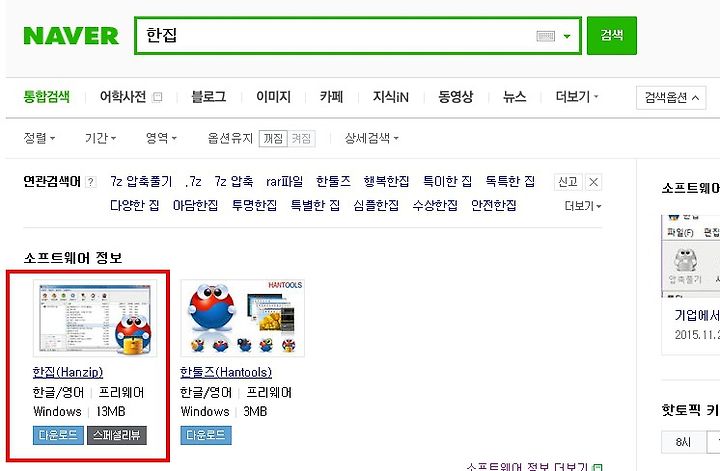Click the help question mark beside 연관검색어
This screenshot has height=471, width=720.
tap(91, 182)
